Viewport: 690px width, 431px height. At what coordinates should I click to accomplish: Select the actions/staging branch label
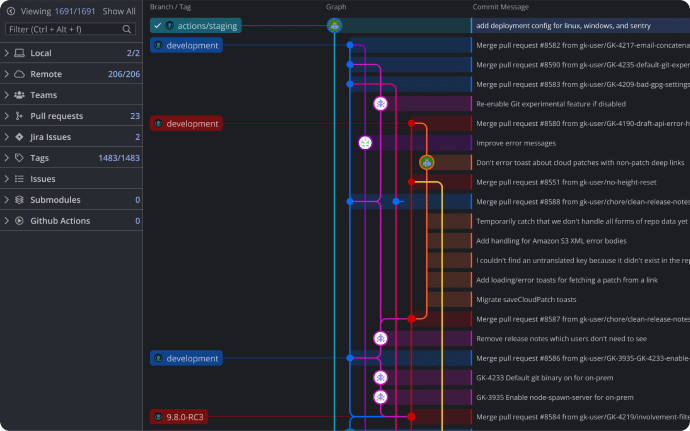196,26
